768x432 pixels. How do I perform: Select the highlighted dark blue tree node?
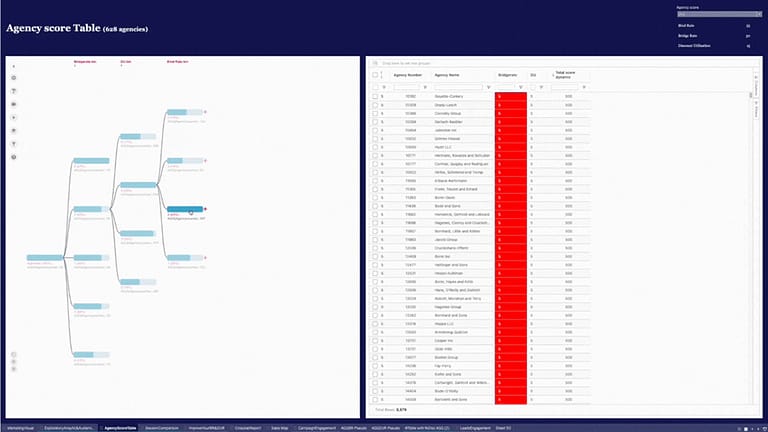coord(184,208)
